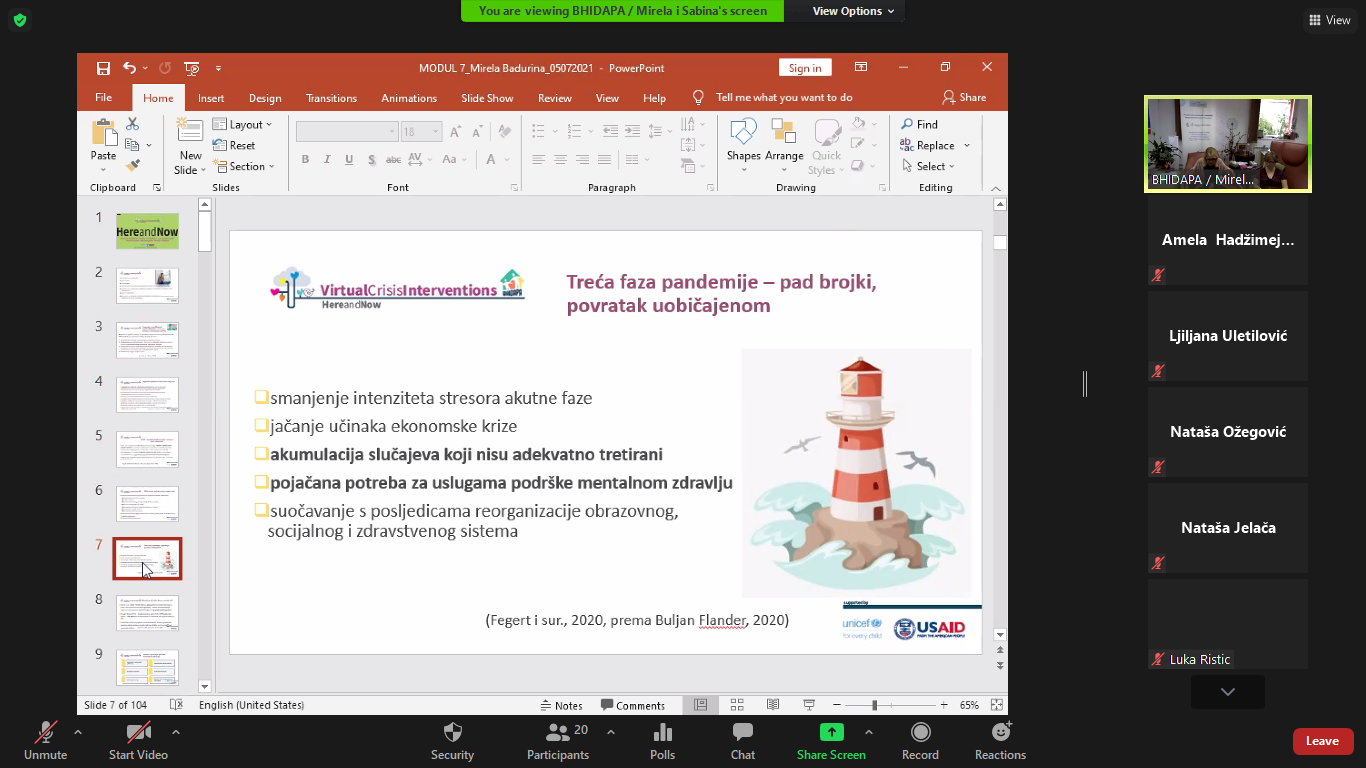Click the PowerPoint zoom slider

[x=874, y=705]
